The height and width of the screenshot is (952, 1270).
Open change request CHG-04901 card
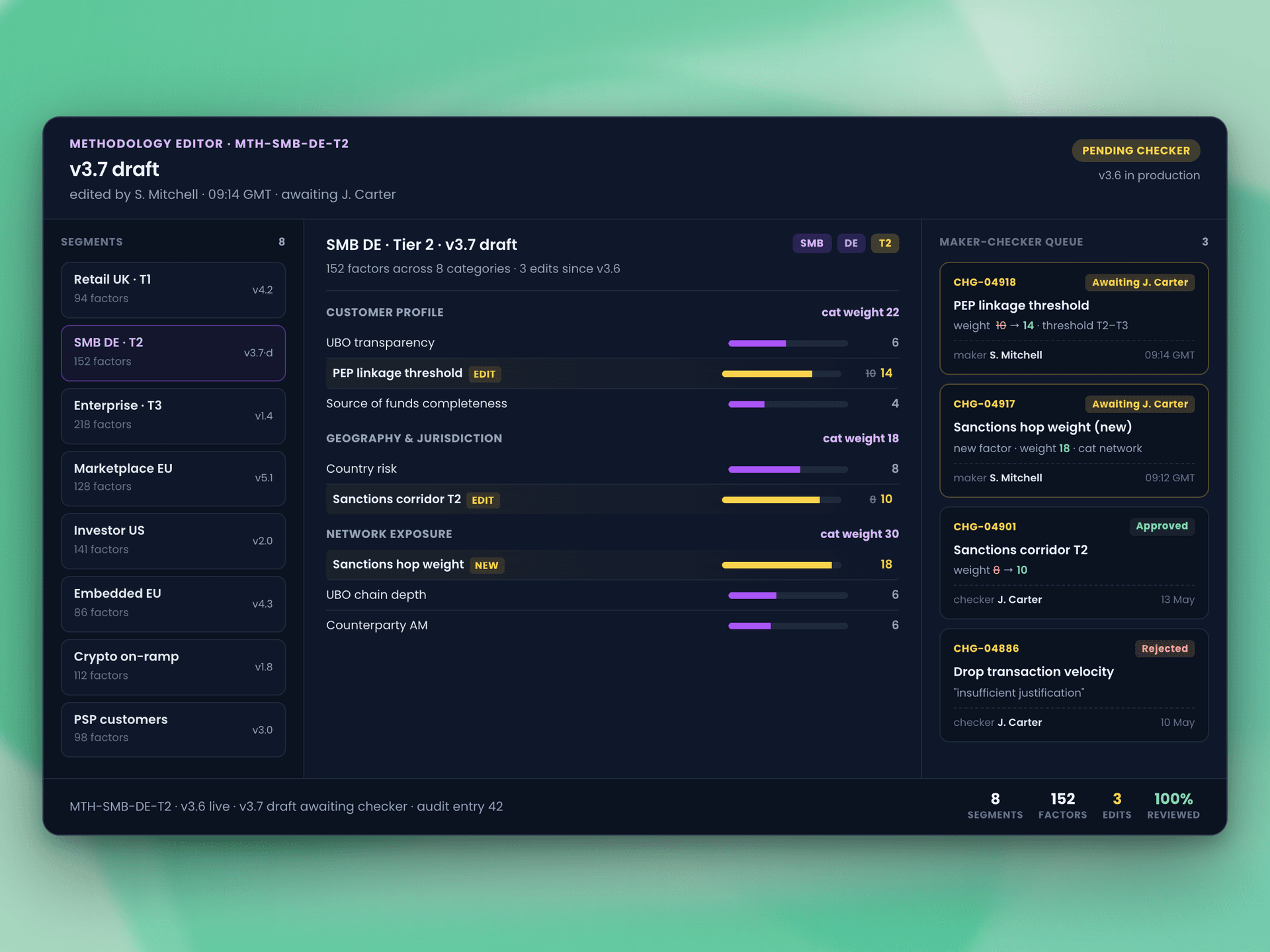[x=1074, y=563]
